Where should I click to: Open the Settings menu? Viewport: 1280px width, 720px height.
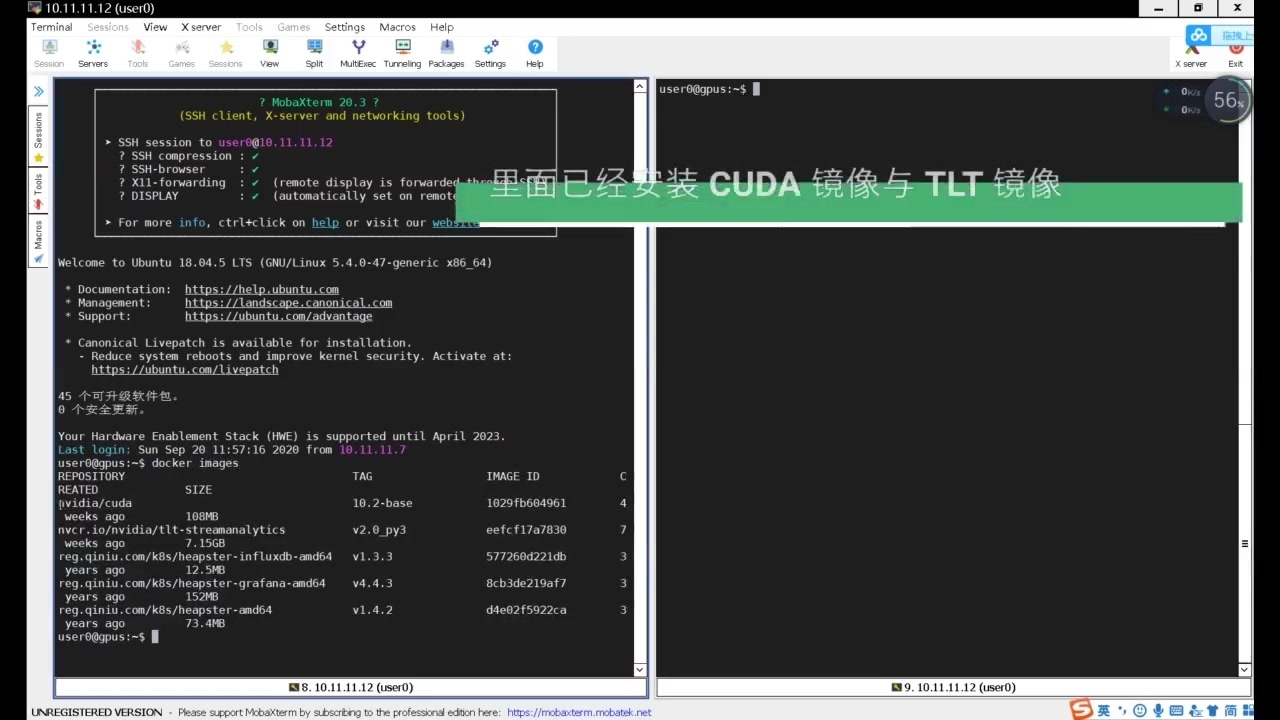pos(344,27)
